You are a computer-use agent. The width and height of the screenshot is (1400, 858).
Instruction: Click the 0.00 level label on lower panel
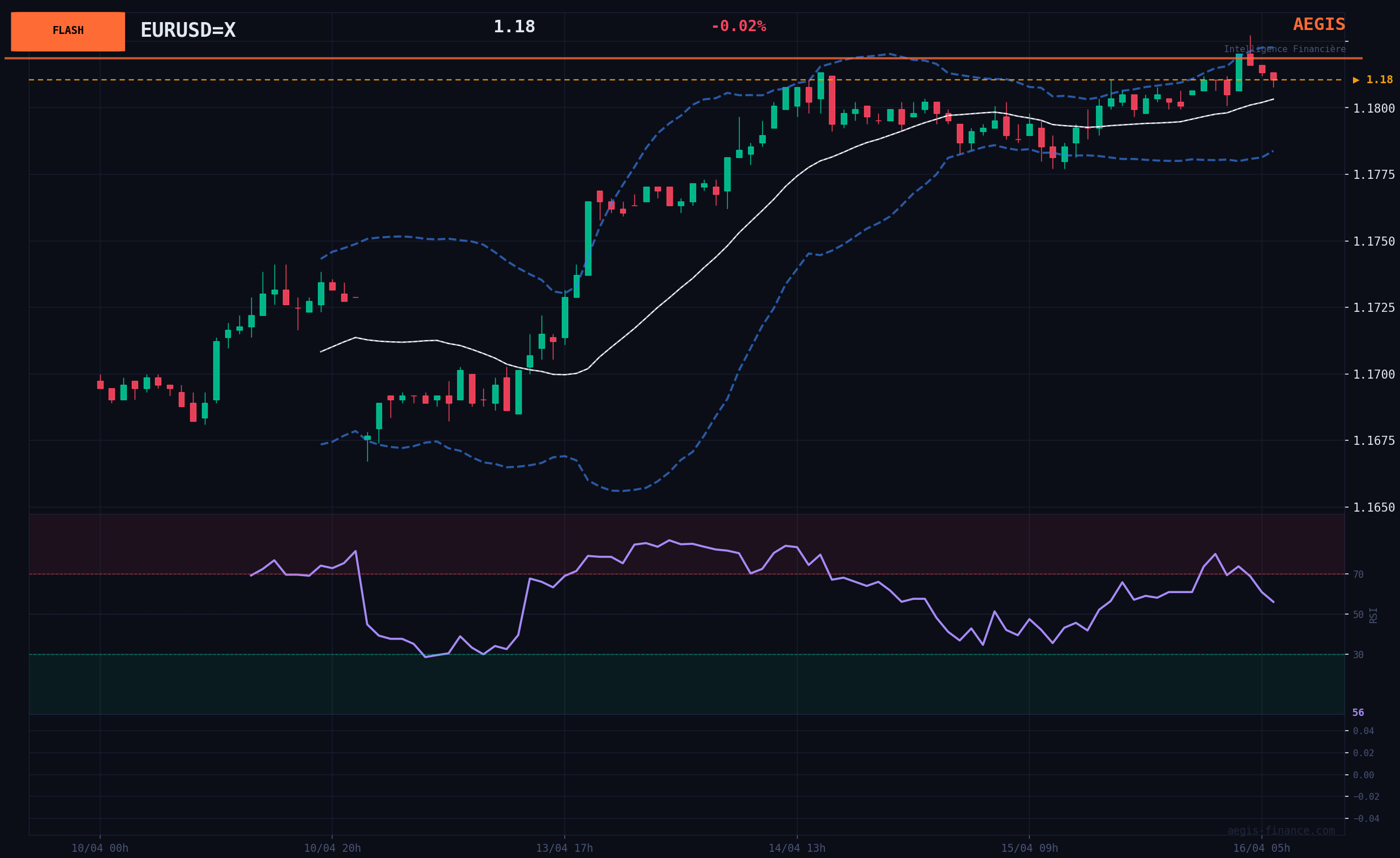1363,775
